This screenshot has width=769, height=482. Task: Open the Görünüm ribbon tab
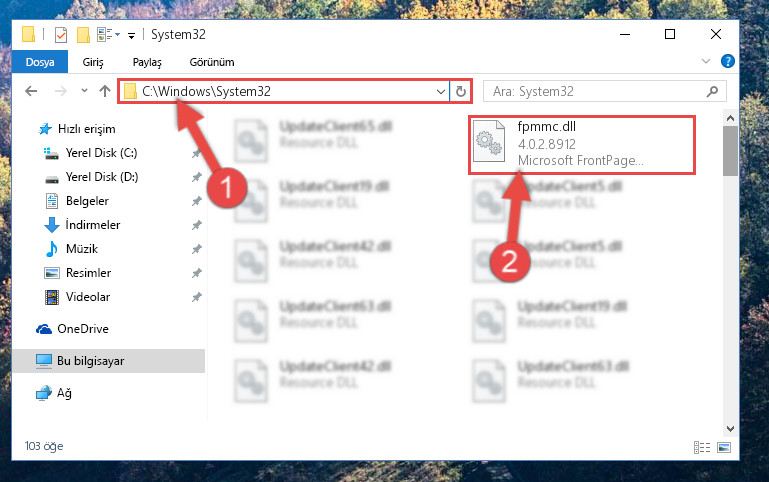(x=212, y=62)
